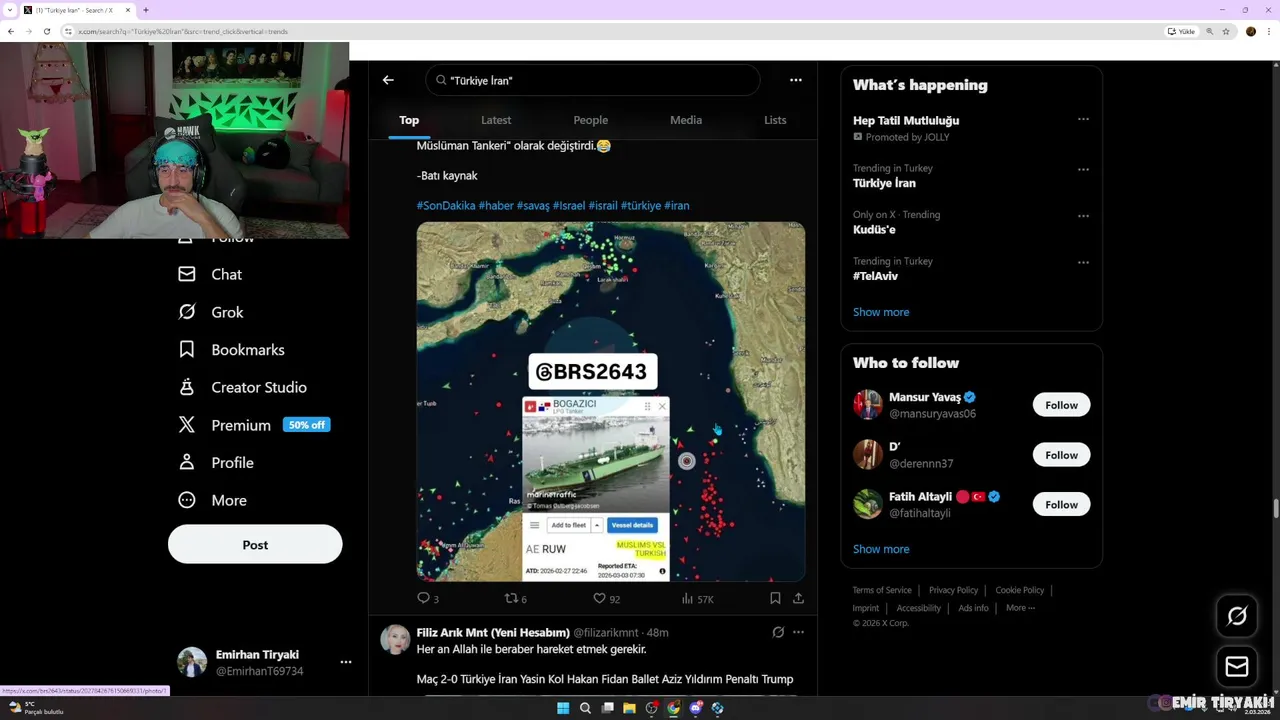Open Chrome tab search dropdown
Screen dimensions: 1280x720
[11, 10]
